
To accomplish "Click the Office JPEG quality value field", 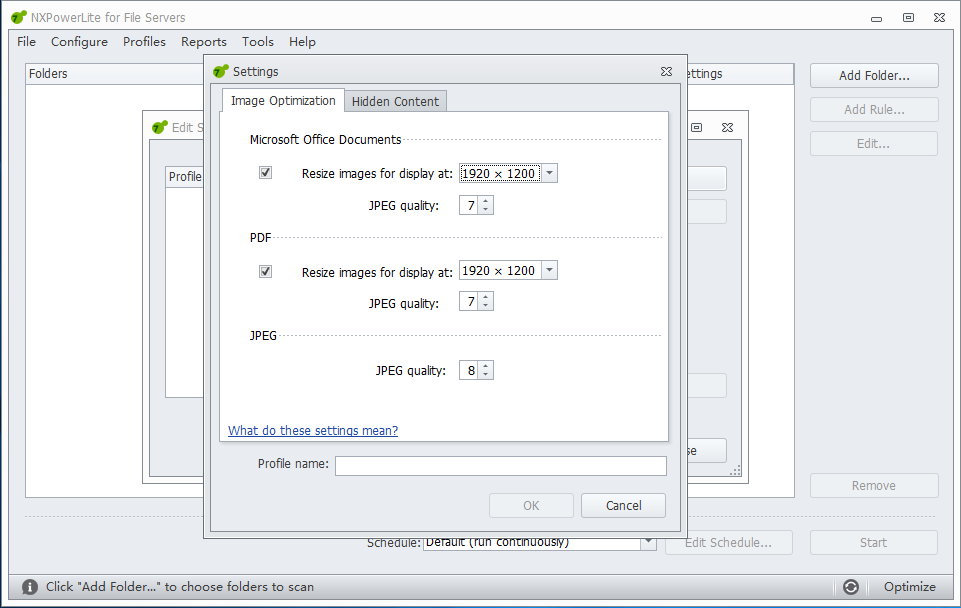I will click(469, 205).
